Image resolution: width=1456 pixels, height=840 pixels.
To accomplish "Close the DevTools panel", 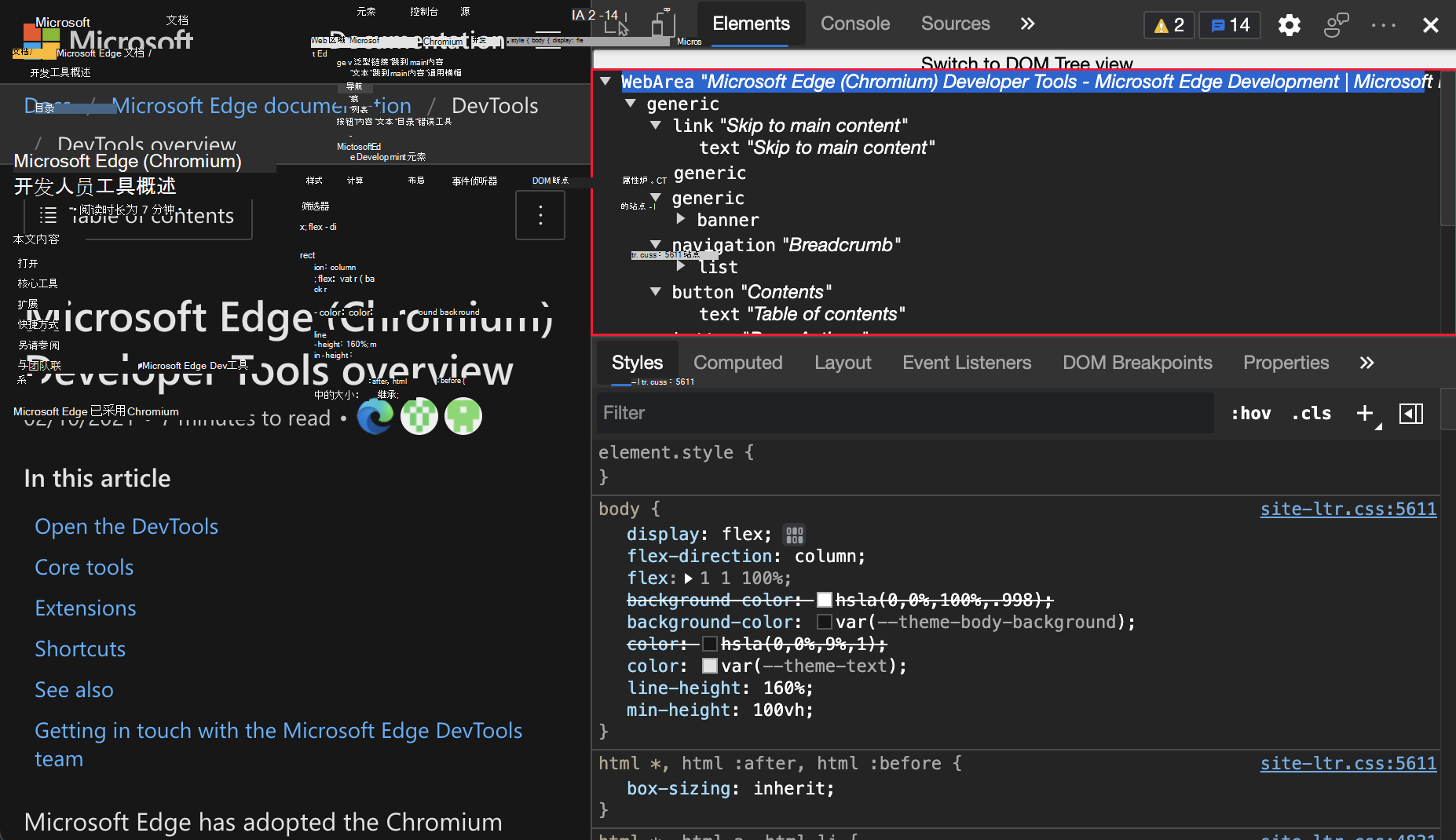I will coord(1430,25).
